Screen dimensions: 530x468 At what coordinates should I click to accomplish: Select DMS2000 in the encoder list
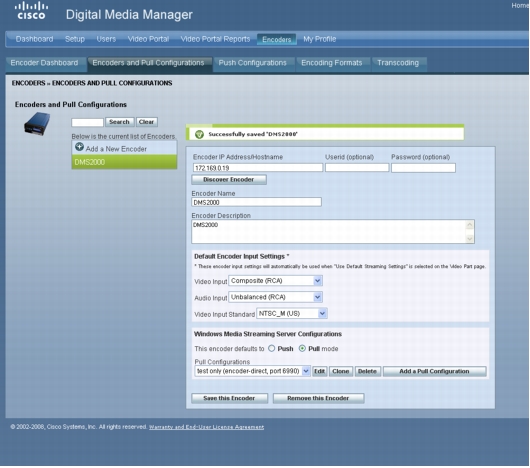124,162
